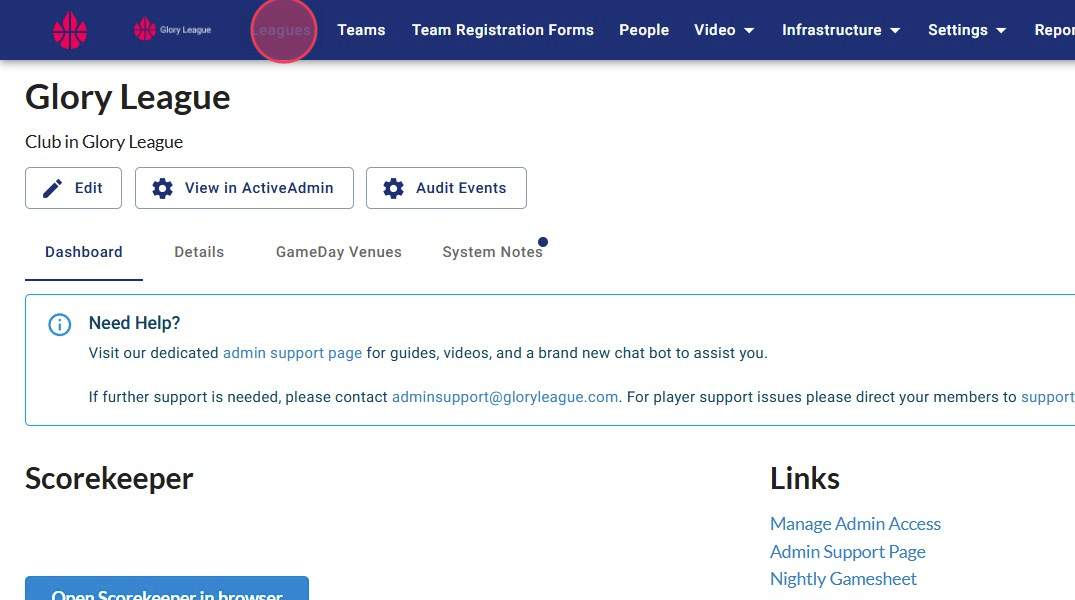Image resolution: width=1075 pixels, height=600 pixels.
Task: Click Open Scorekeeper in browser button
Action: [167, 588]
